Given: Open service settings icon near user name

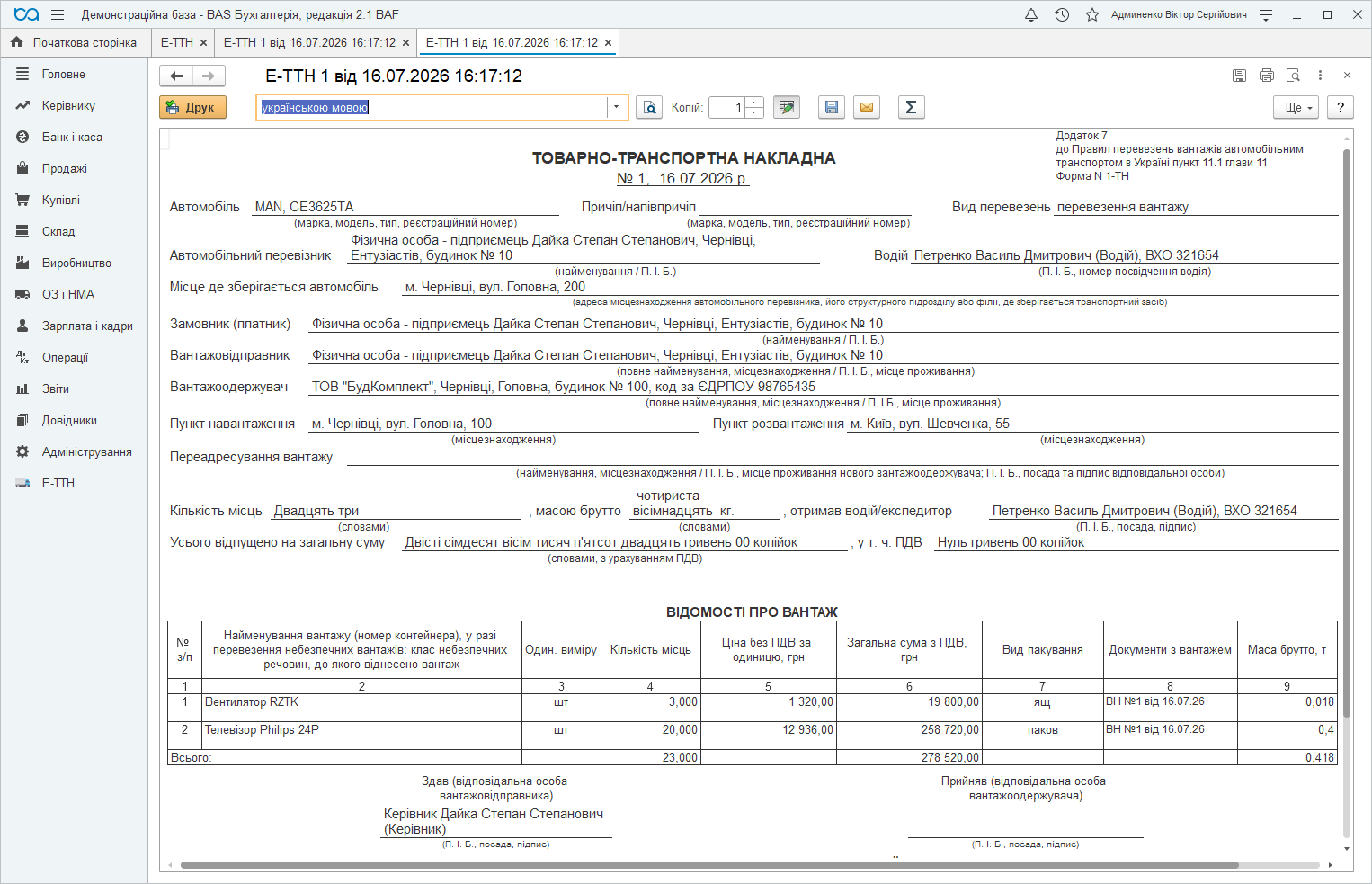Looking at the screenshot, I should coord(1266,14).
